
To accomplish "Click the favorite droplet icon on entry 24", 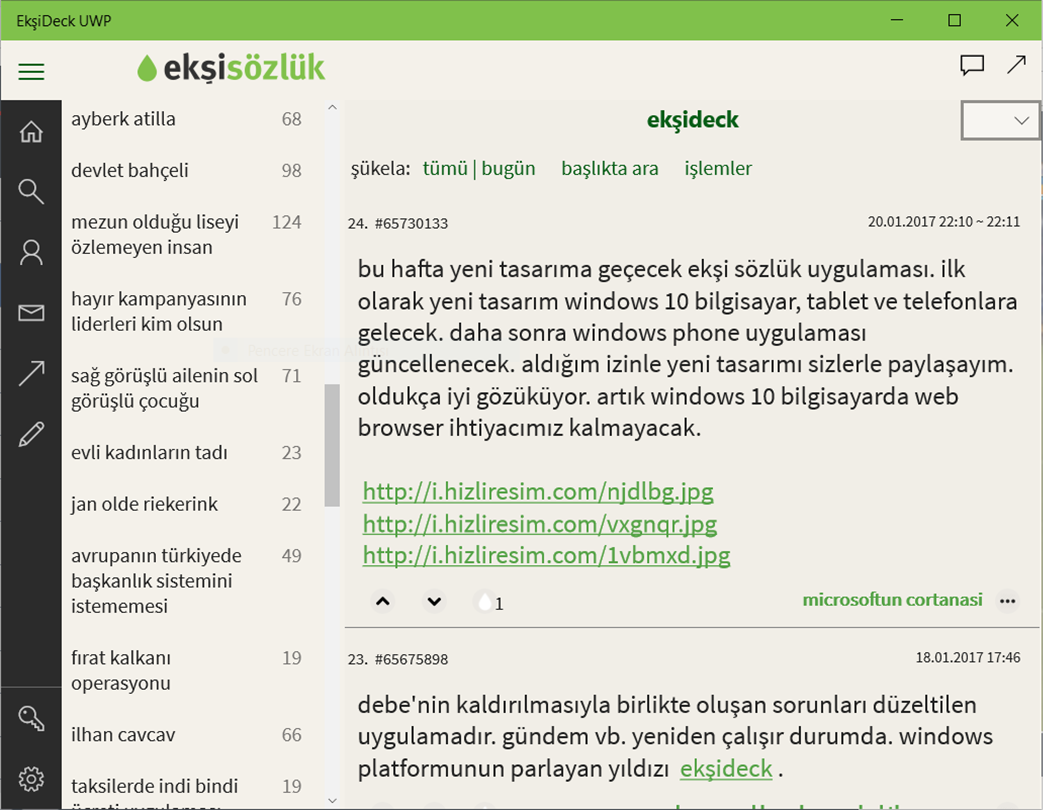I will pyautogui.click(x=485, y=602).
